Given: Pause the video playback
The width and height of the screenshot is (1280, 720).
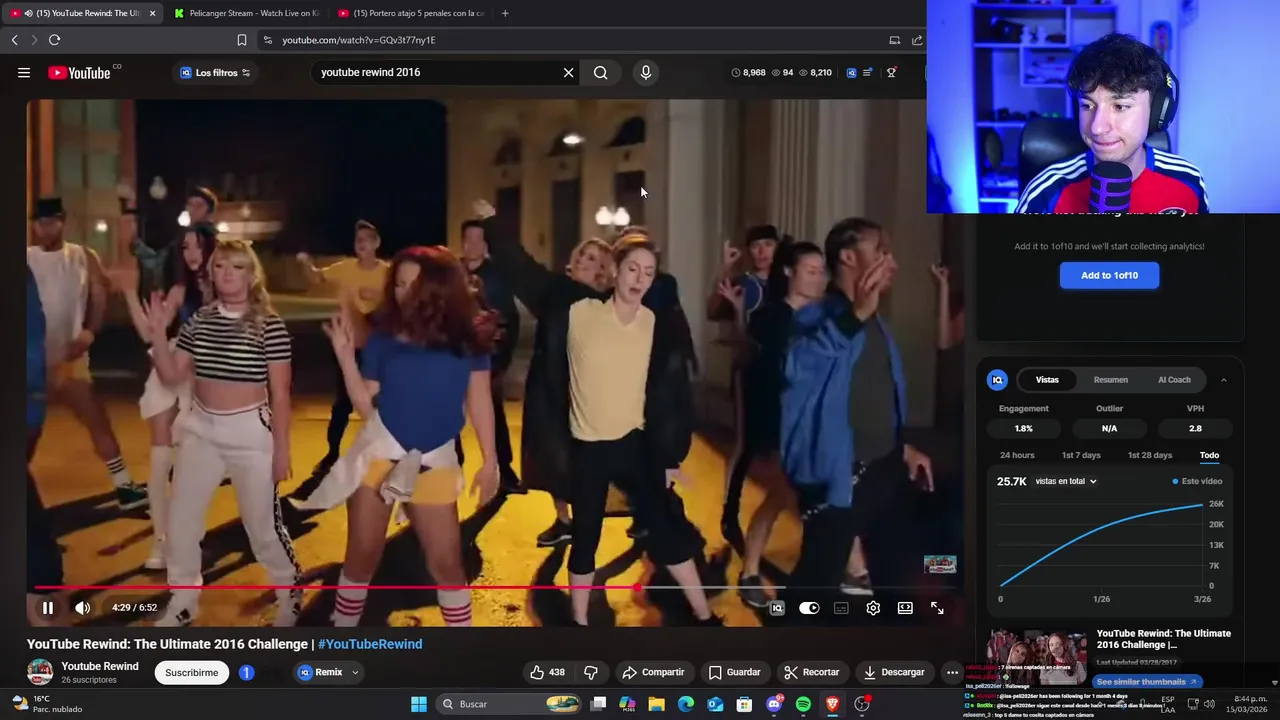Looking at the screenshot, I should tap(47, 607).
